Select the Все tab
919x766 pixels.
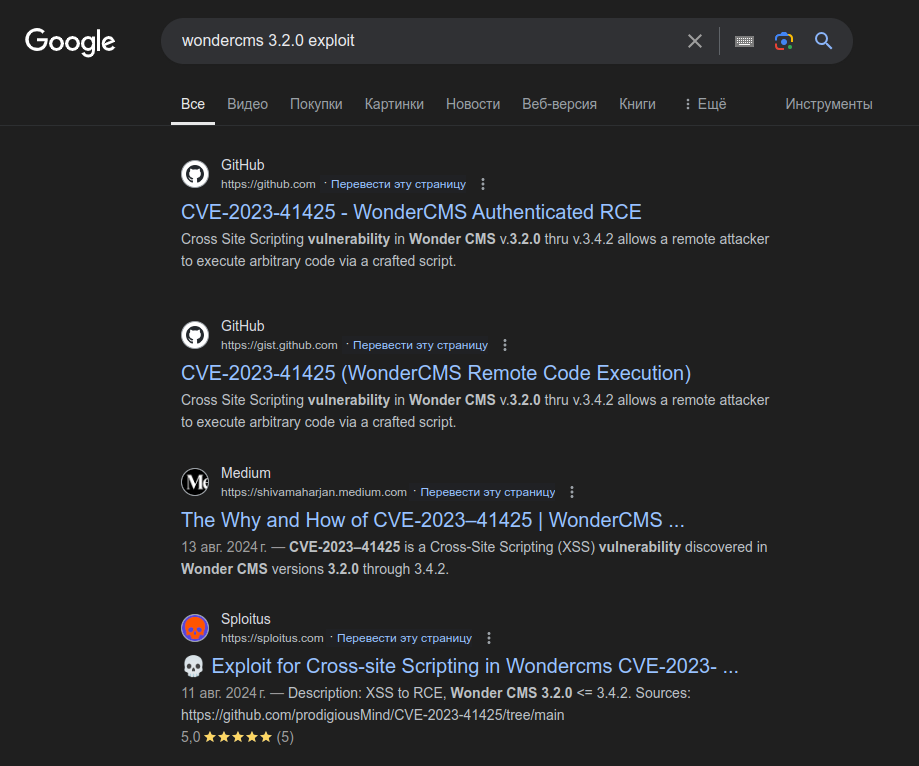(x=193, y=104)
